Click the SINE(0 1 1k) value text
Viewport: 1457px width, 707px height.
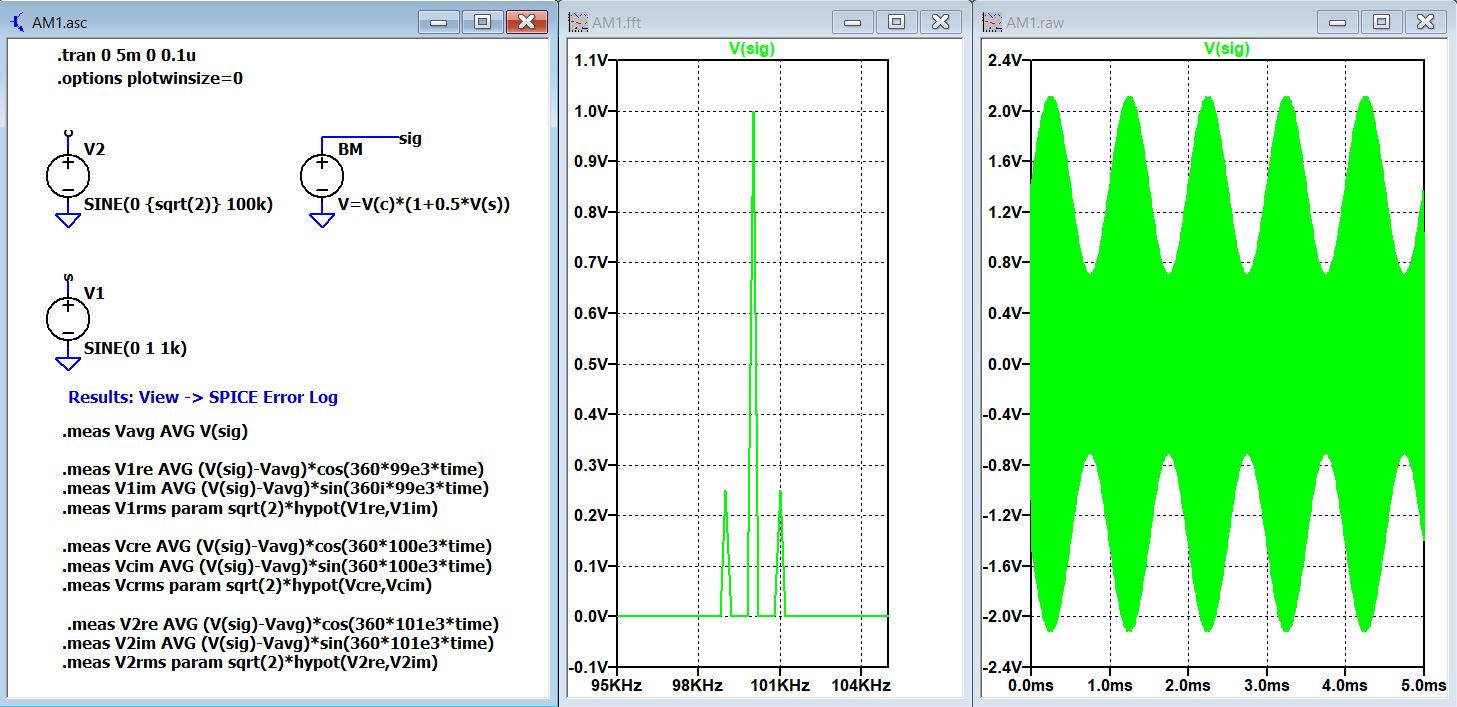pos(135,349)
